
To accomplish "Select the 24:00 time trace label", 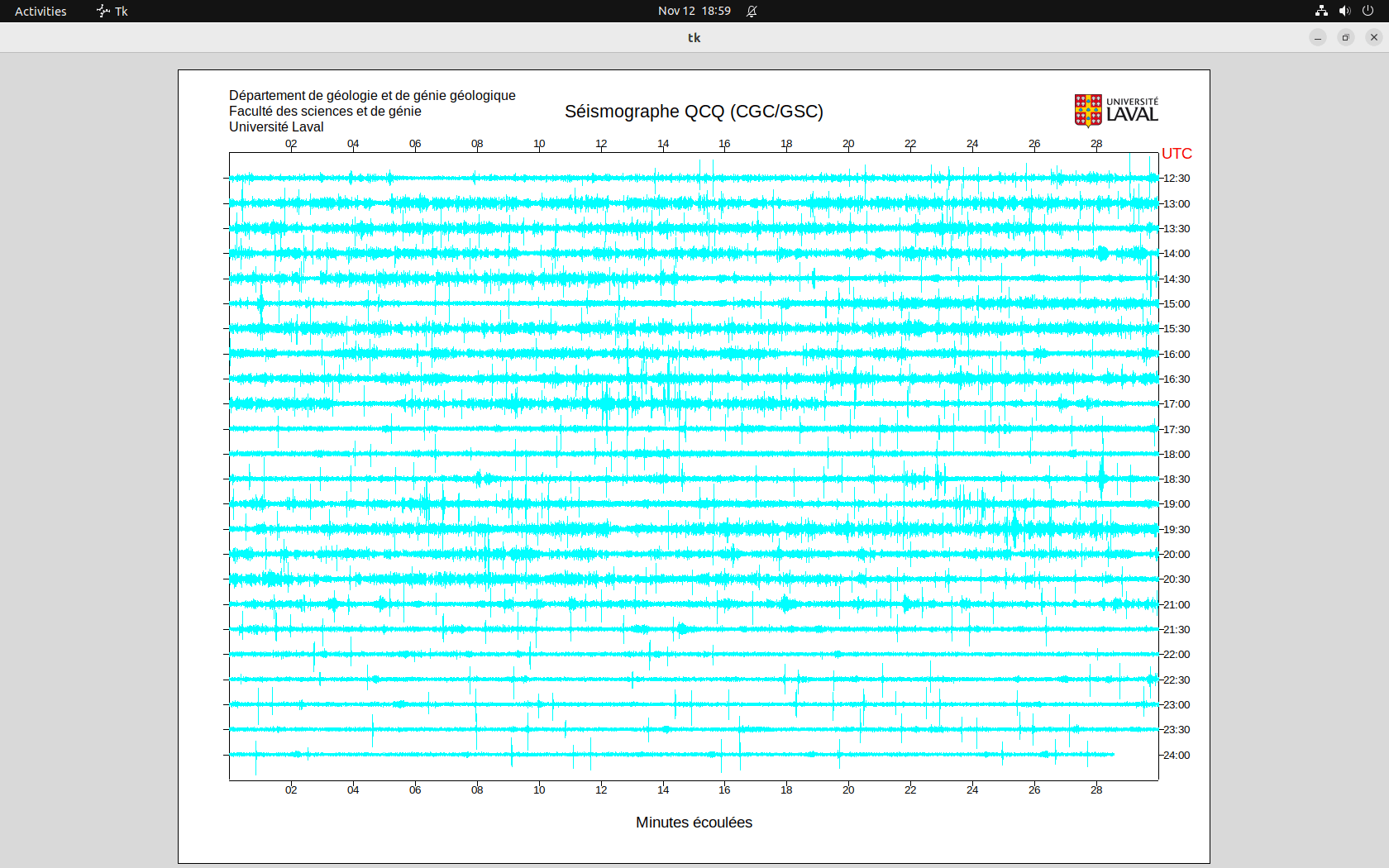I will pos(1177,756).
